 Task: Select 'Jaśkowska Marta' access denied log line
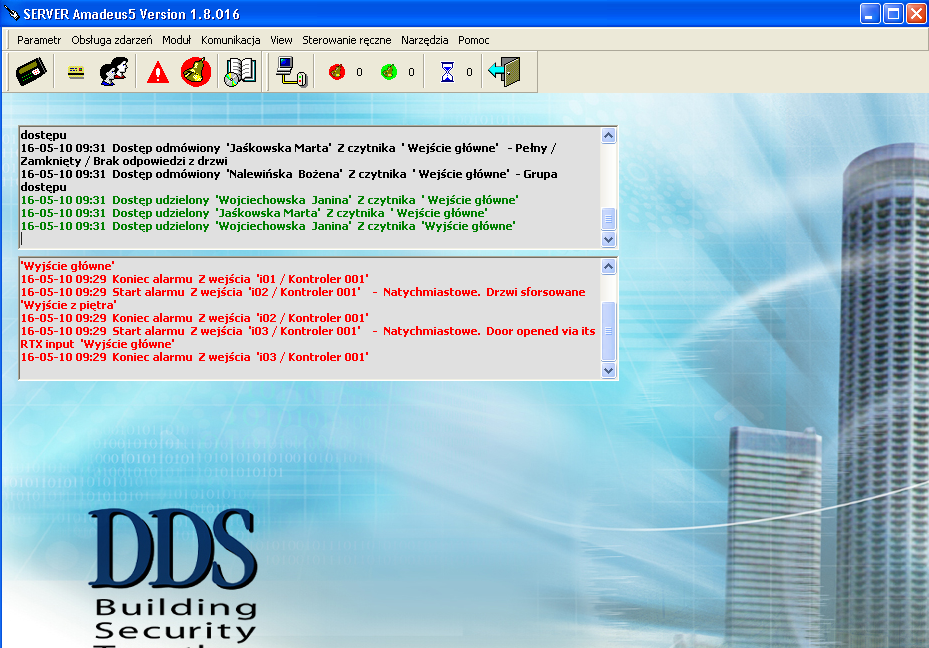[288, 154]
